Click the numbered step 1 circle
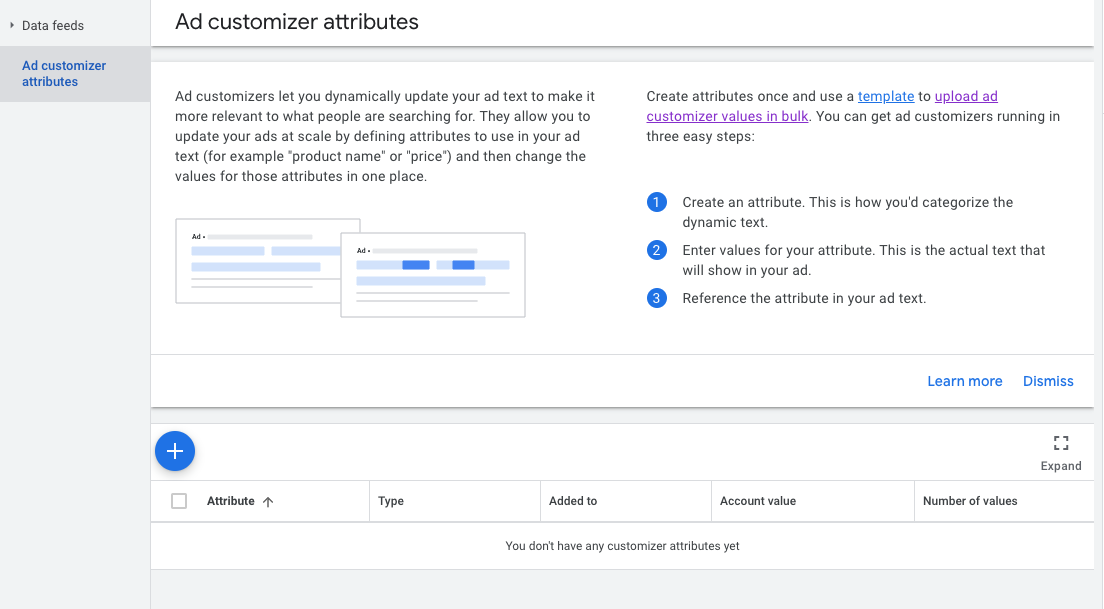 pos(657,202)
